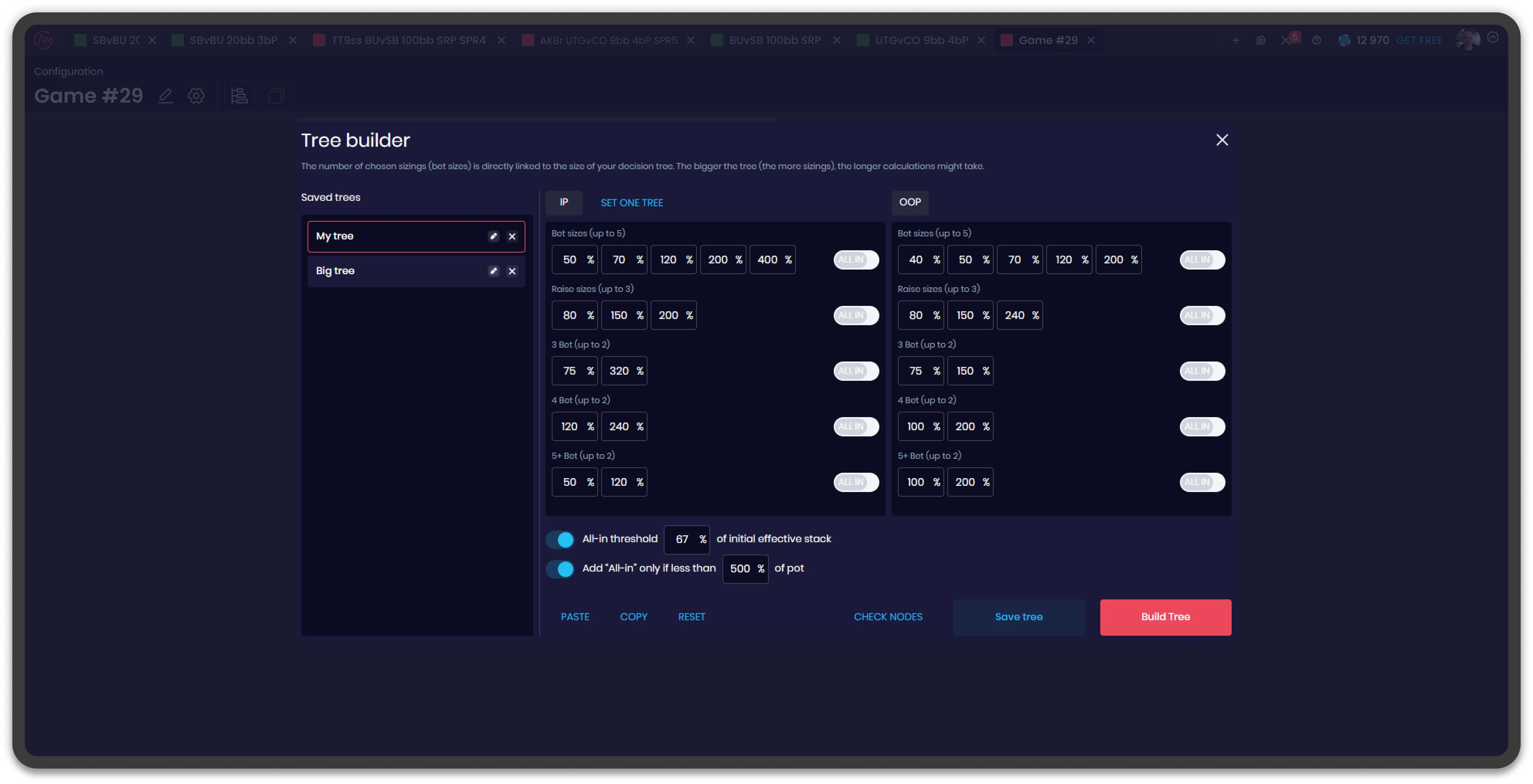Toggle Add All-in only if less than switch

pos(560,568)
